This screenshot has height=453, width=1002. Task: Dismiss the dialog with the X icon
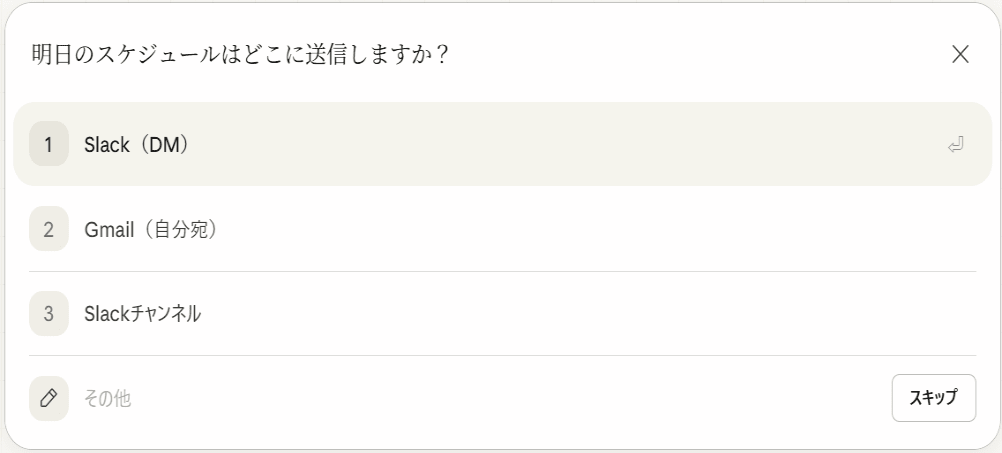(x=960, y=55)
